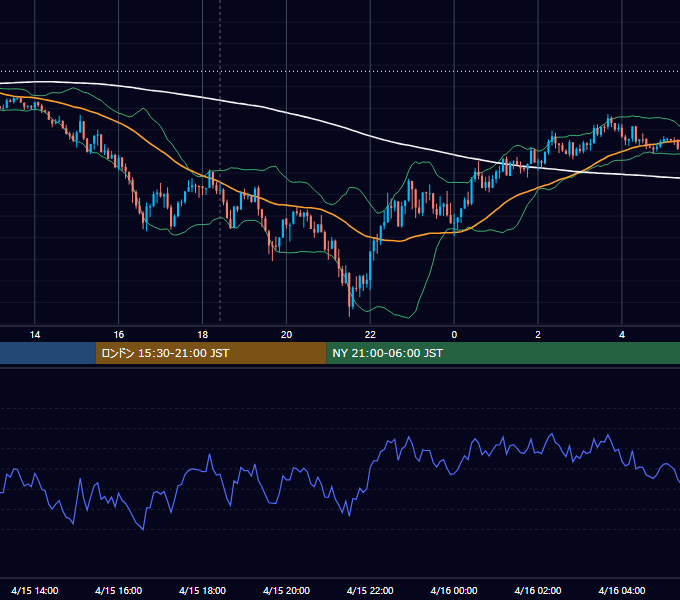Click the blue session bar before ロンドン
The height and width of the screenshot is (600, 680).
pos(48,353)
